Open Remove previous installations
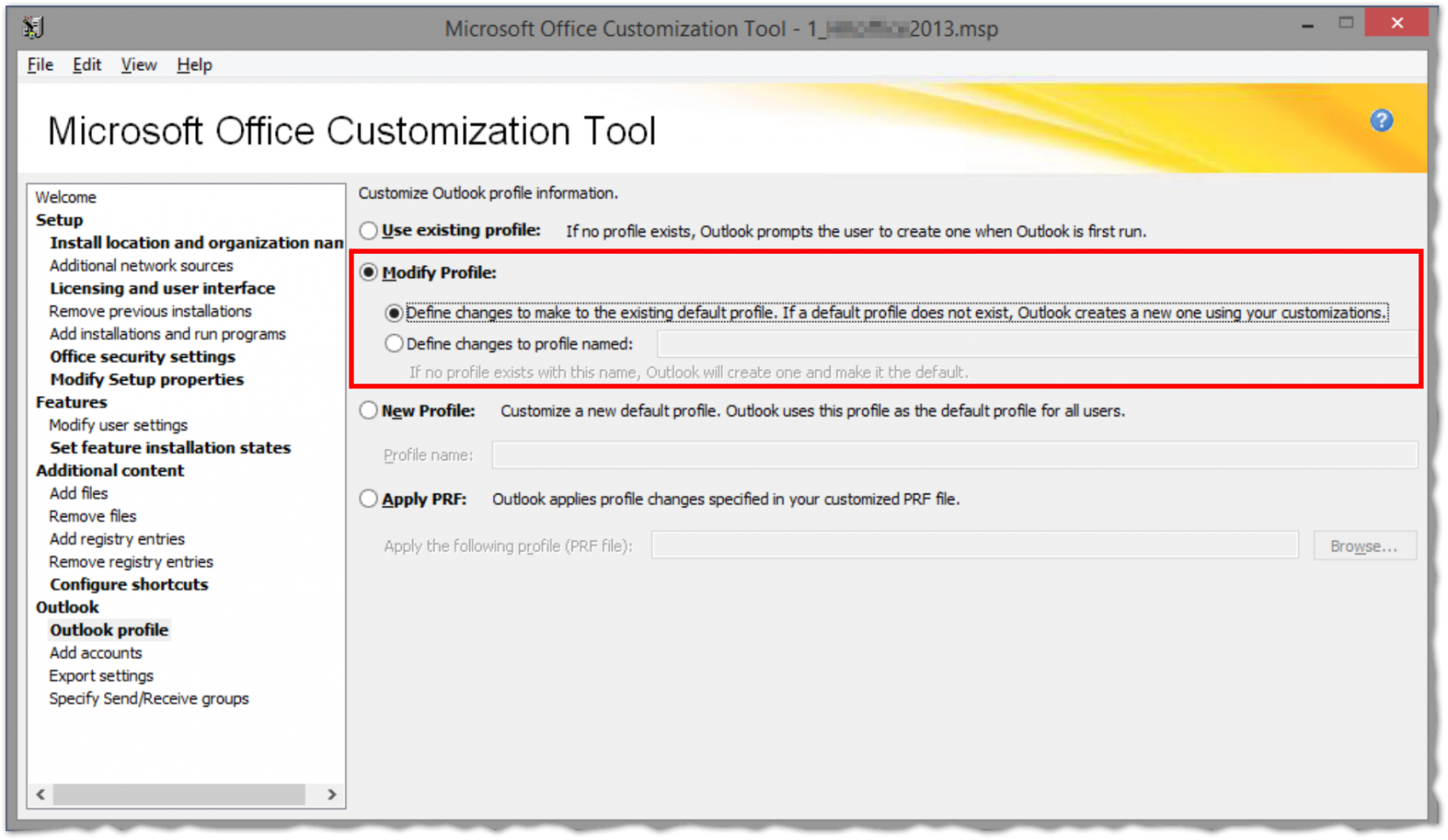Viewport: 1448px width, 840px height. [x=150, y=311]
